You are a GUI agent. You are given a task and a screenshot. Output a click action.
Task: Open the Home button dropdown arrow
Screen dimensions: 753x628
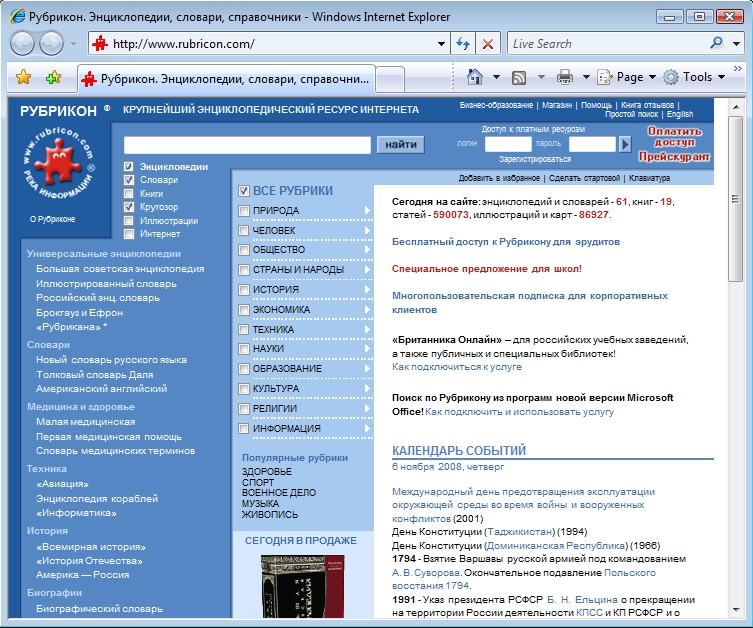point(496,77)
